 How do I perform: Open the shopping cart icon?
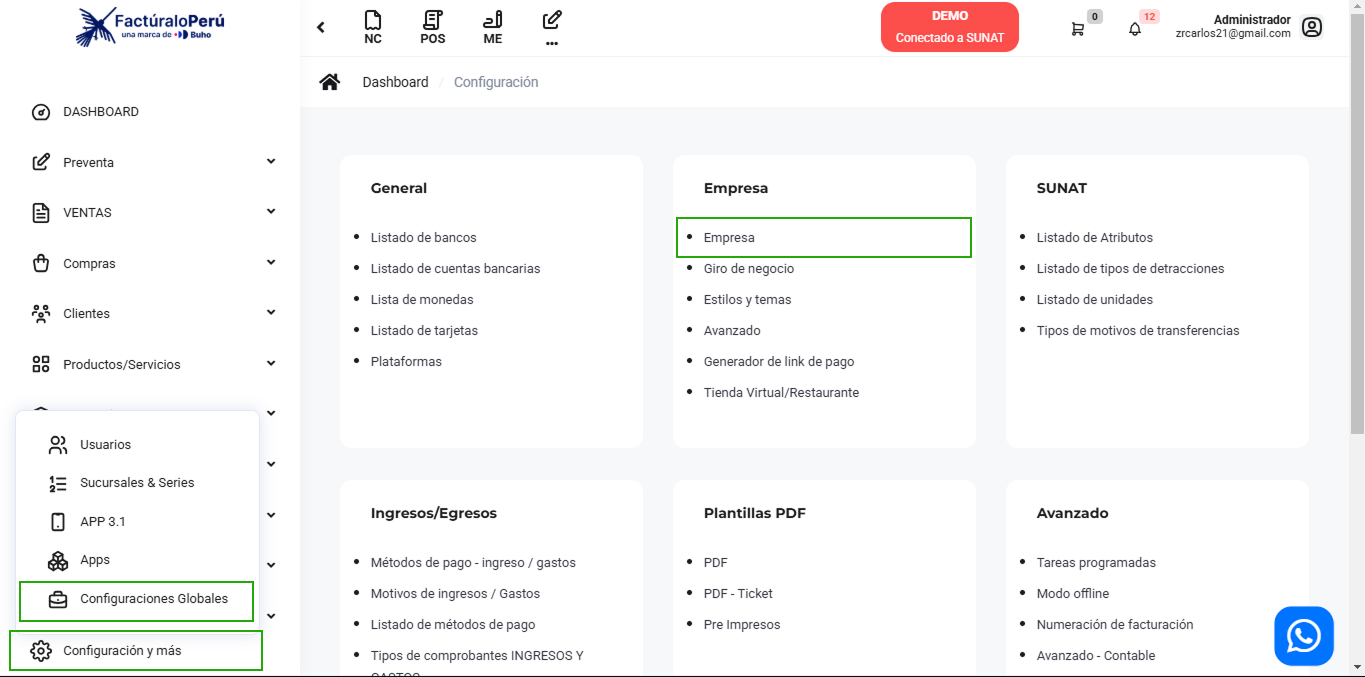pyautogui.click(x=1077, y=29)
